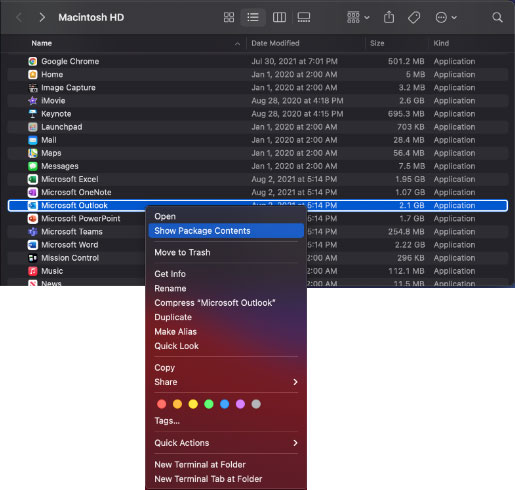Viewport: 515px width, 490px height.
Task: Select the Microsoft OneNote app icon
Action: click(x=33, y=192)
